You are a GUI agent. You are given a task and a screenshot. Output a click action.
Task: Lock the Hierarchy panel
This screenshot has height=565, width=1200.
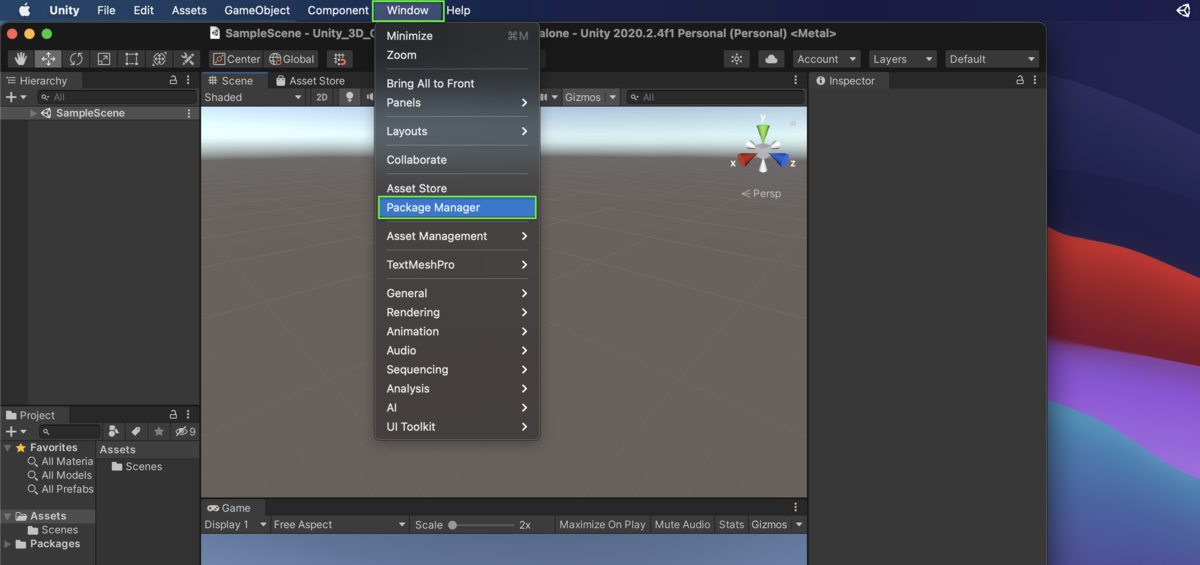click(173, 80)
